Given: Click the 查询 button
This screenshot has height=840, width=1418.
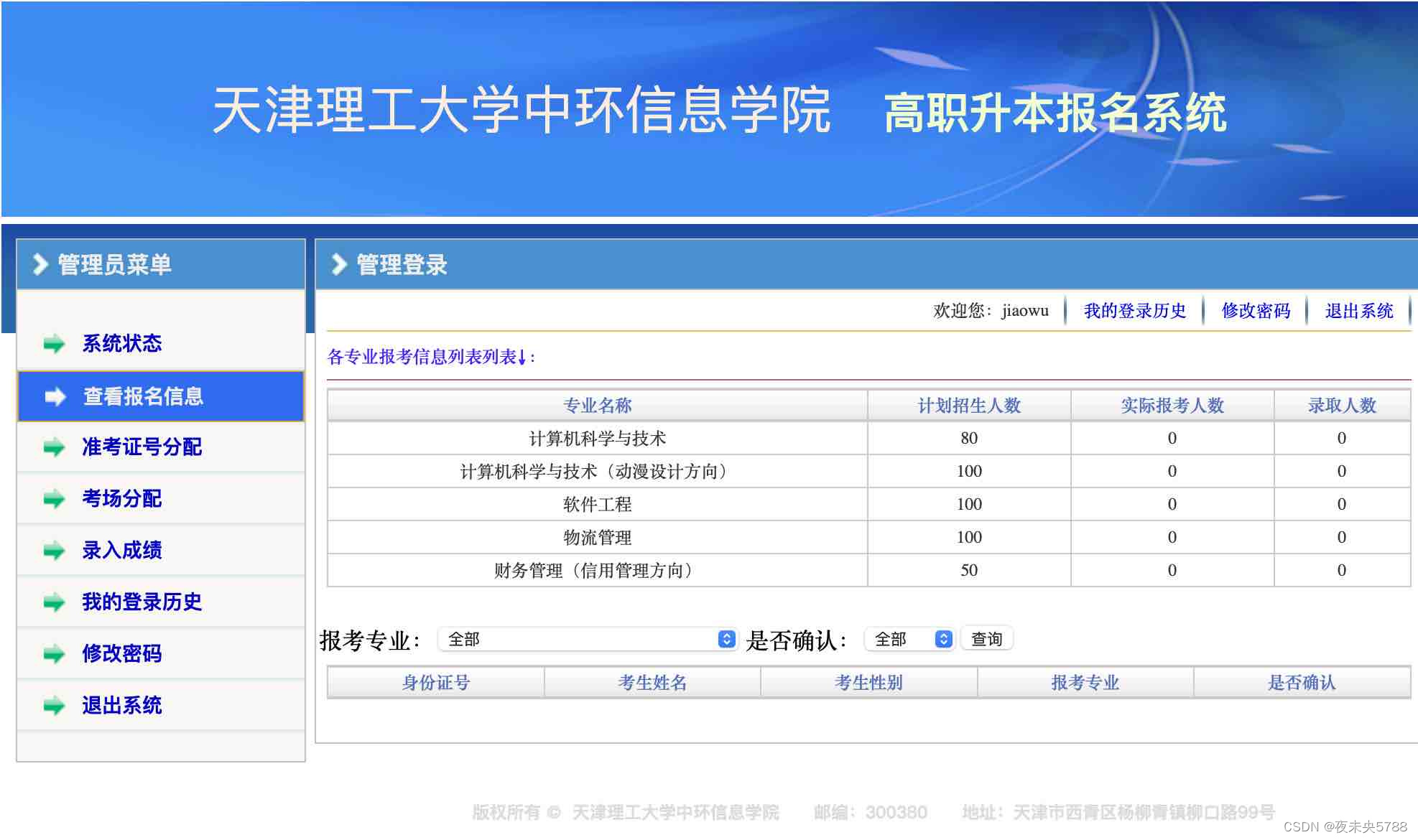Looking at the screenshot, I should pos(986,639).
